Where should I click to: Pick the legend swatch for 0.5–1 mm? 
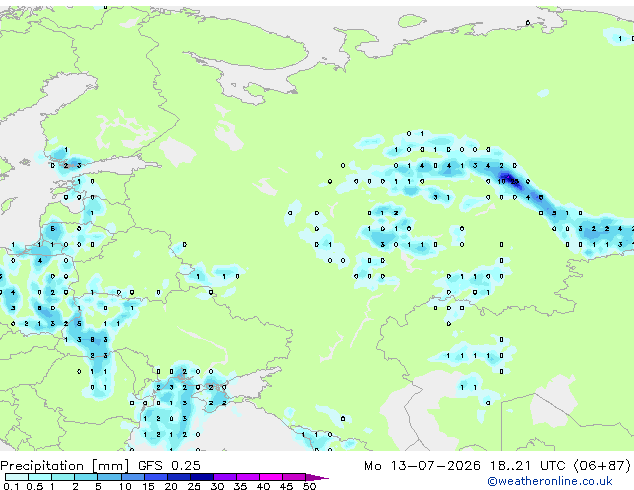point(40,477)
